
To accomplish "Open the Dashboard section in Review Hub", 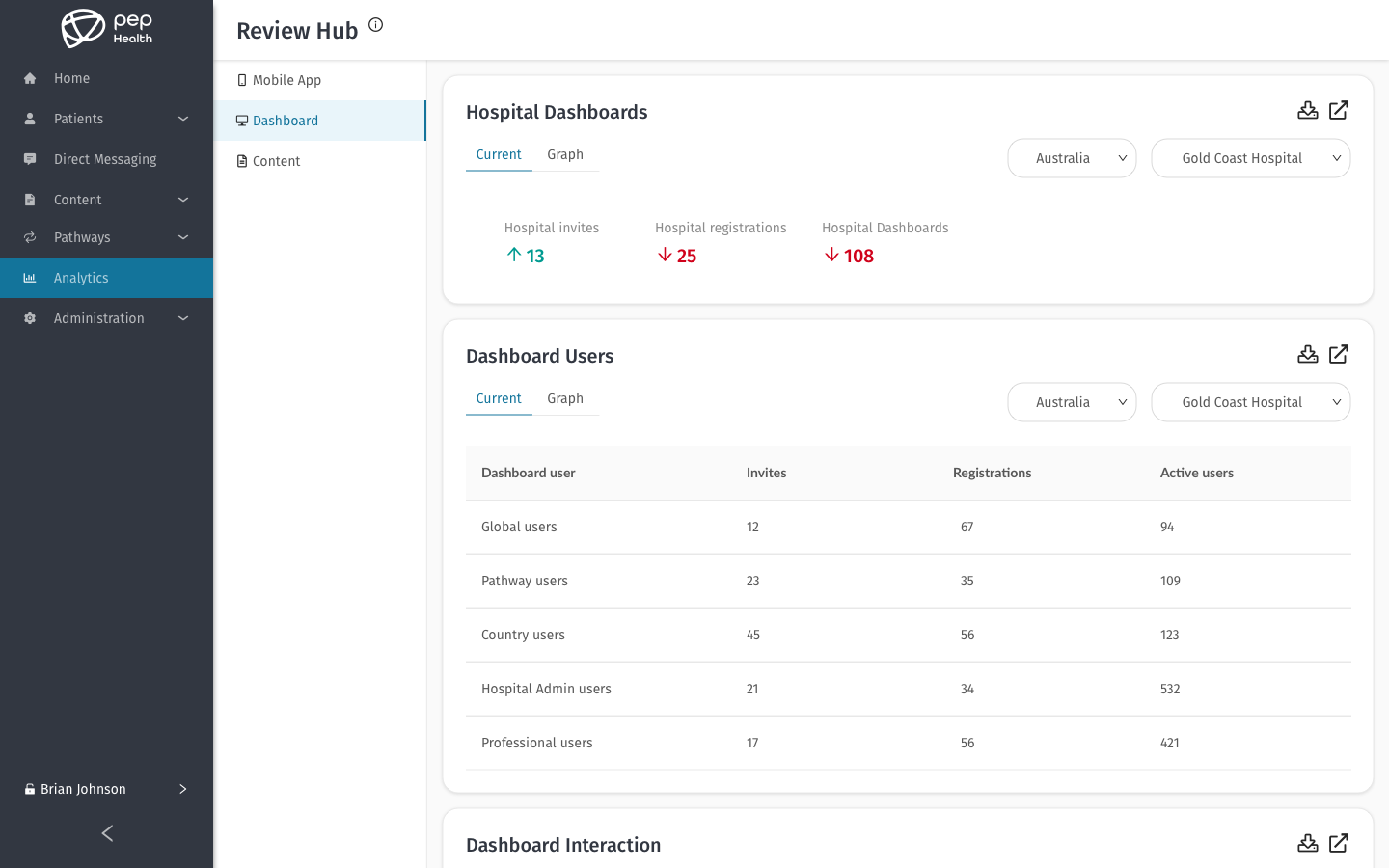I will 319,121.
